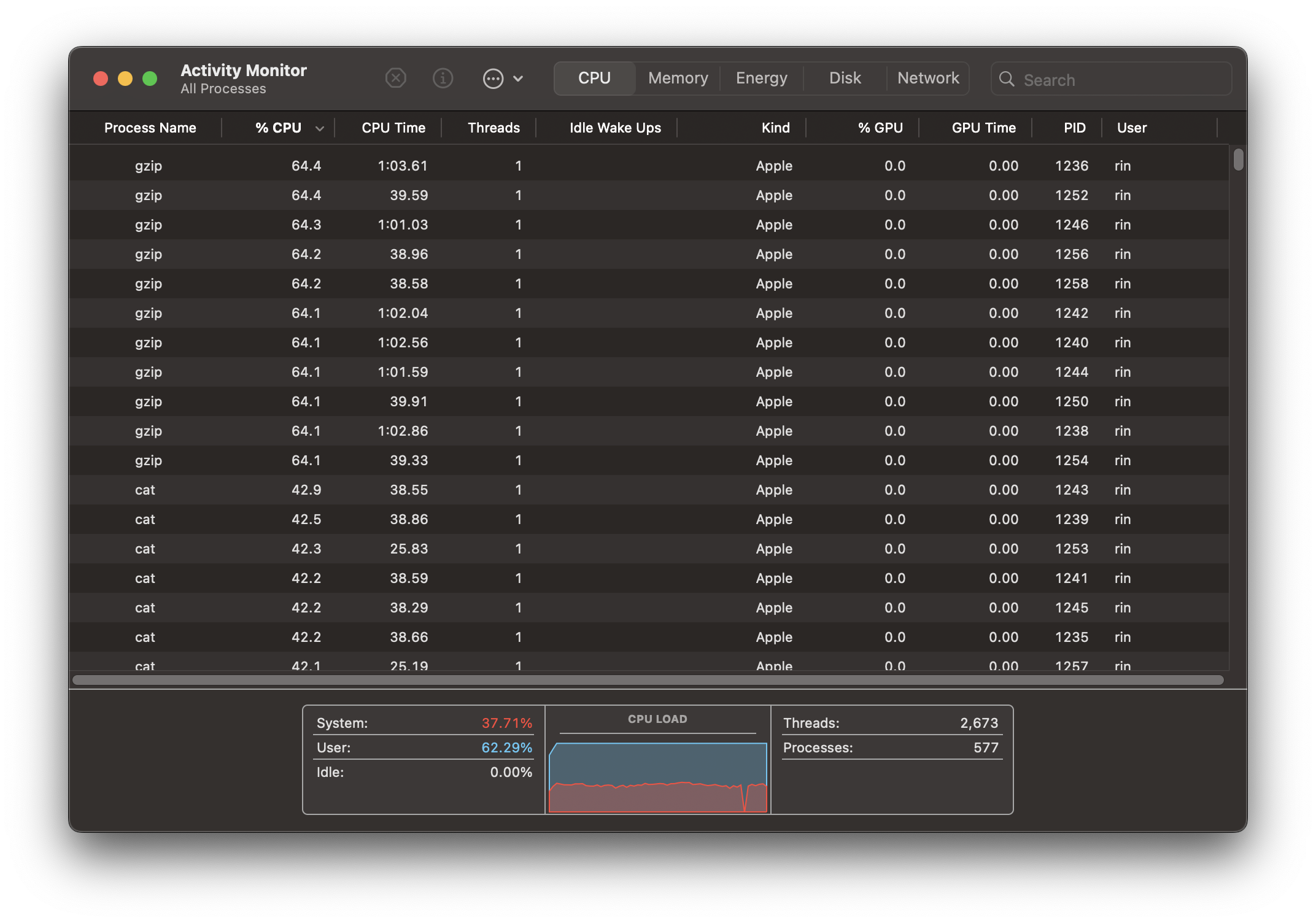
Task: Select the gzip process with PID 1236
Action: 649,166
